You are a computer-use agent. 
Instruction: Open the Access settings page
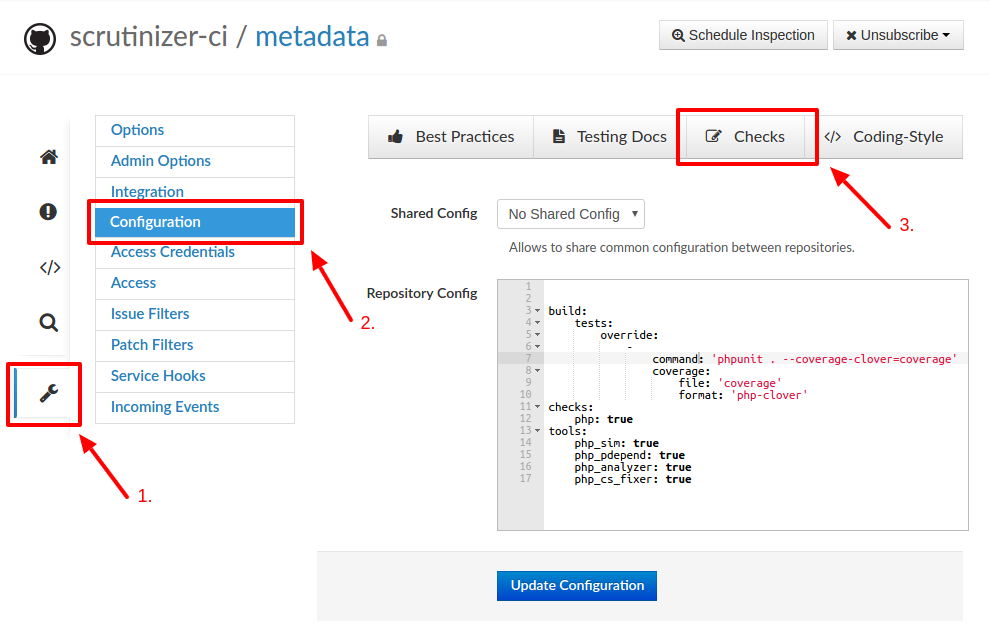(x=194, y=283)
